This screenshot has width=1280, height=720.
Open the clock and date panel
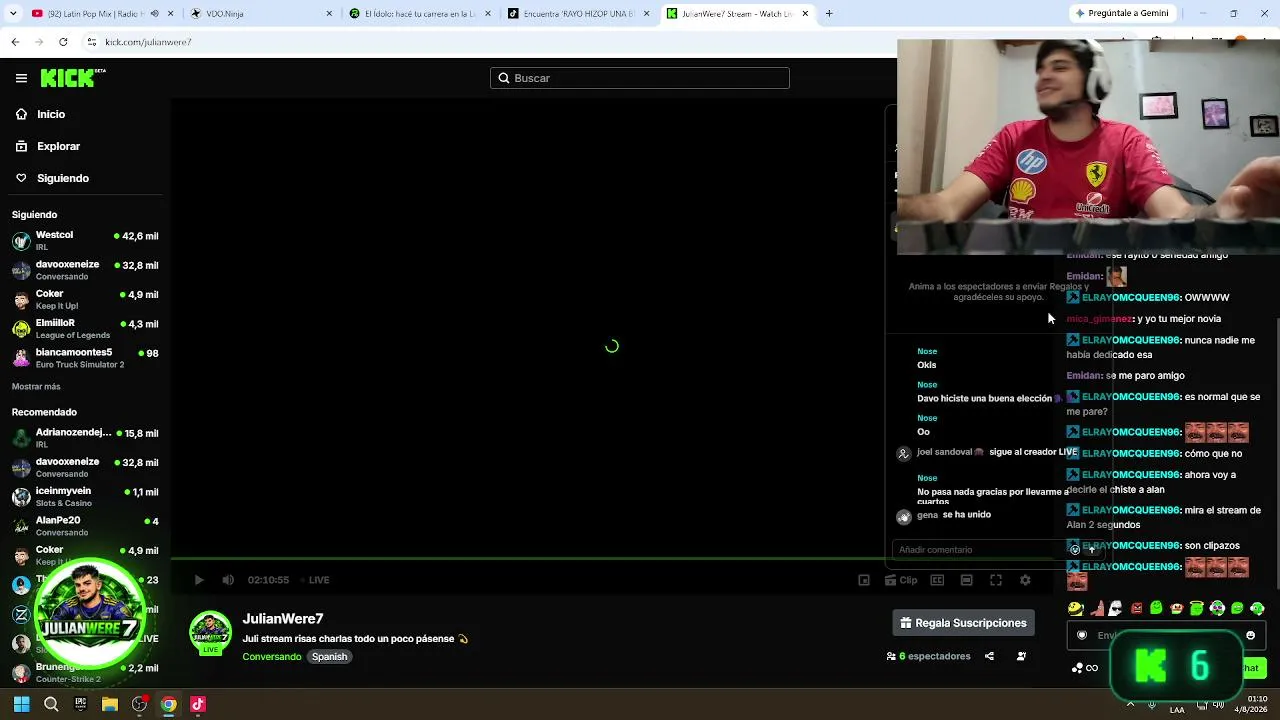1252,704
